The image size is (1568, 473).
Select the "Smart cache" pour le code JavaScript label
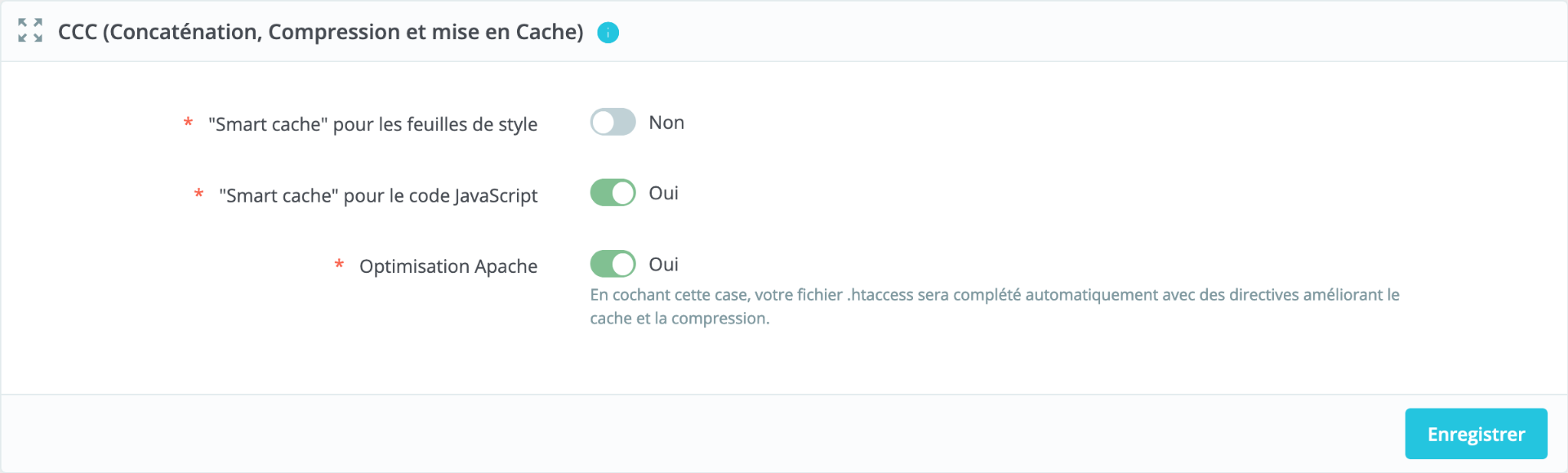(x=378, y=195)
